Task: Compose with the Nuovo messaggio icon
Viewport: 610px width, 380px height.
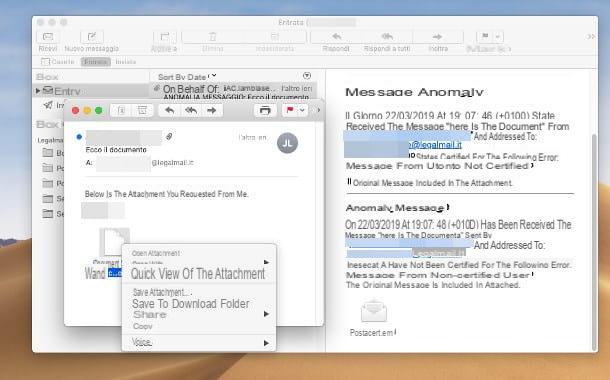Action: pos(92,37)
